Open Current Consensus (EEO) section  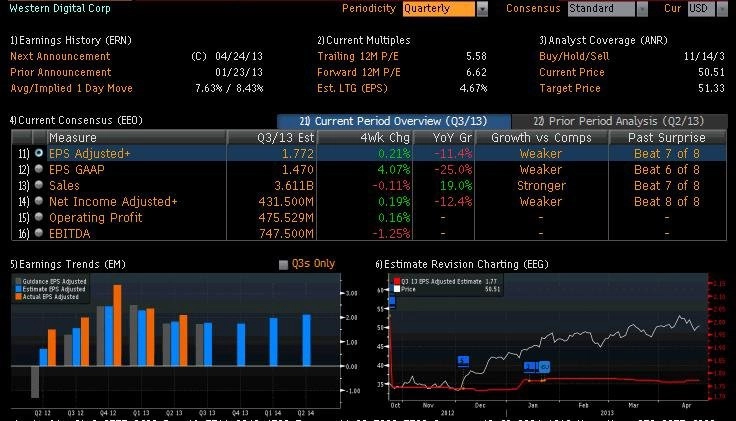click(x=76, y=120)
